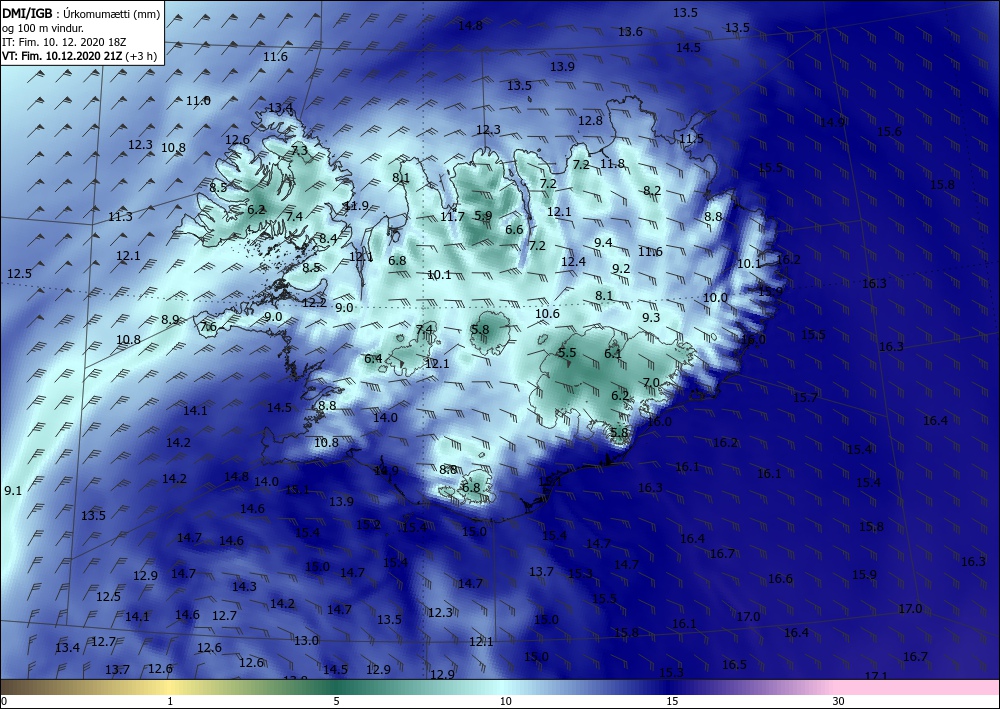This screenshot has height=709, width=1000.
Task: Click the map value '16.6'
Action: coord(780,579)
